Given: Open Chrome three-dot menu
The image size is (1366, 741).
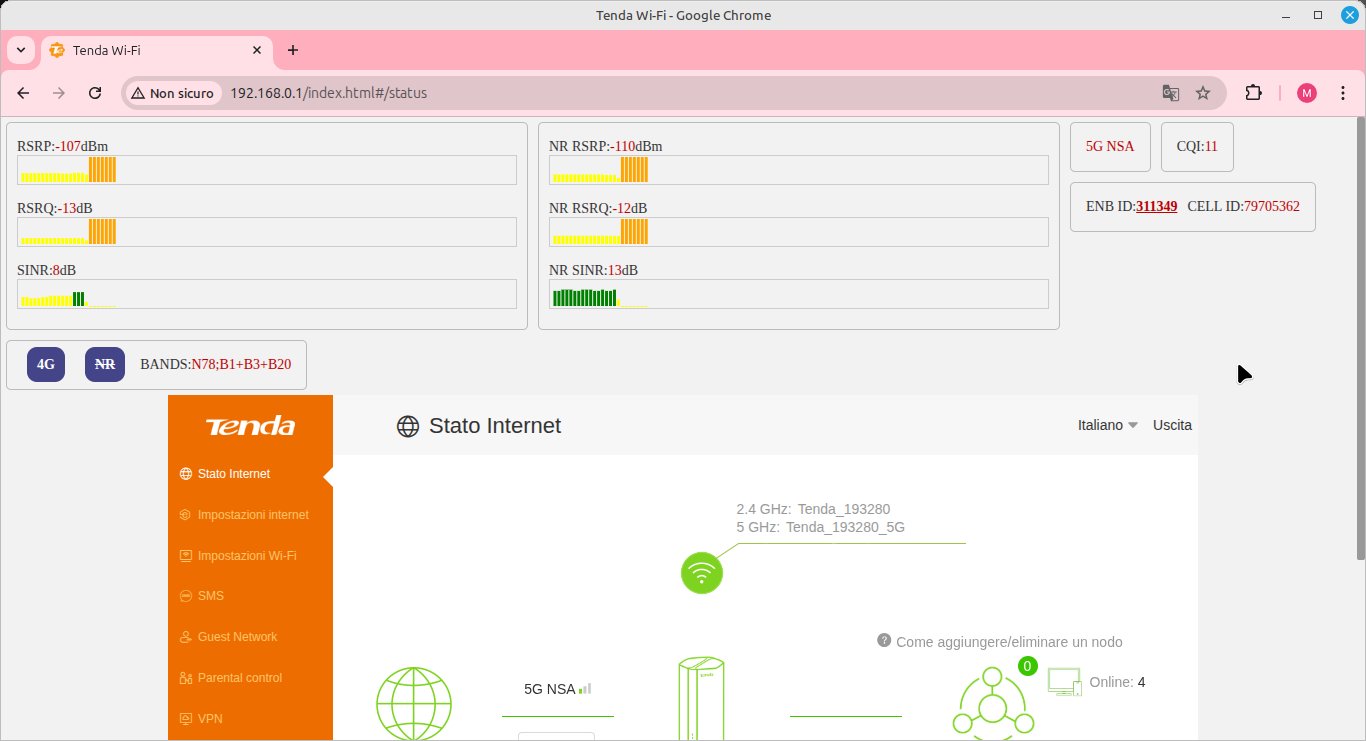Looking at the screenshot, I should point(1342,93).
